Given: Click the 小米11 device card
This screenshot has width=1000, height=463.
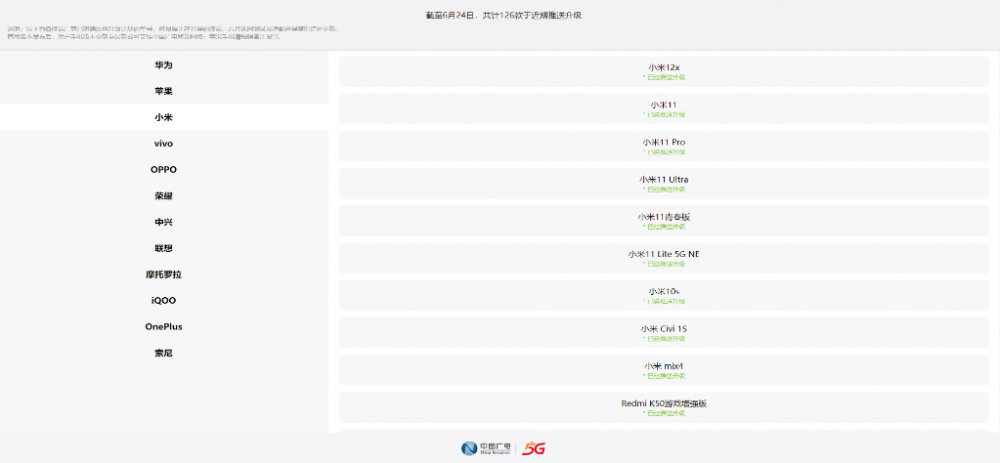Looking at the screenshot, I should (664, 109).
